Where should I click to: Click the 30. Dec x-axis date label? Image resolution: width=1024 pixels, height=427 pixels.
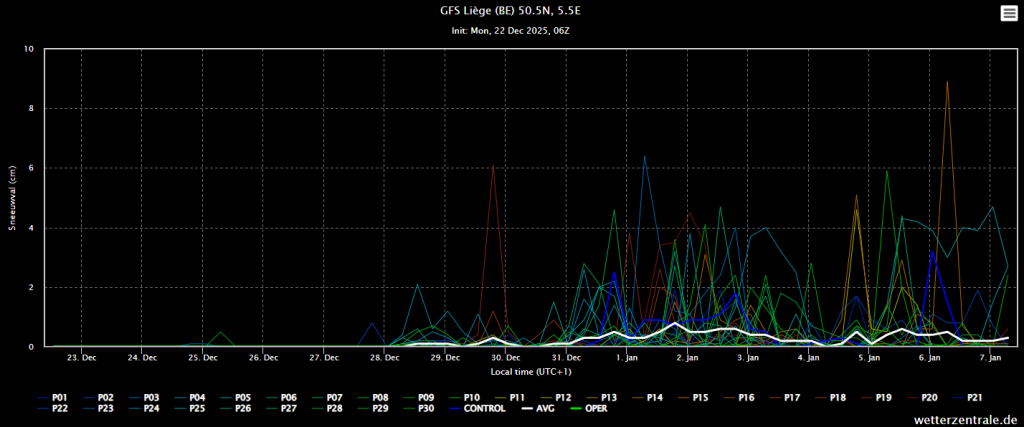tap(506, 357)
